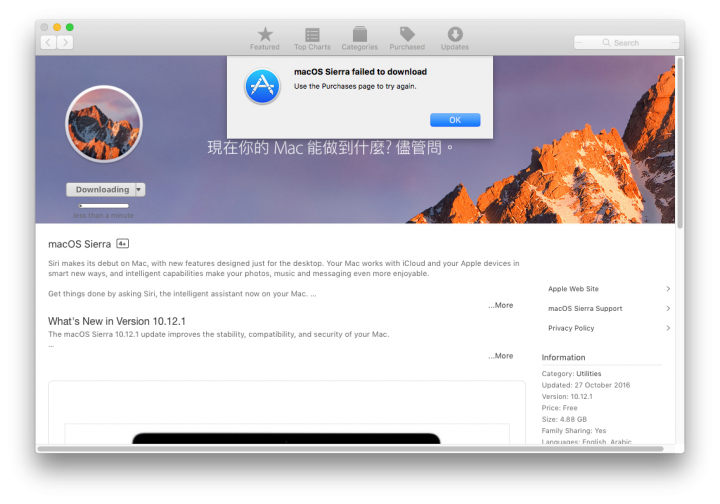Click the Information section heading
720x504 pixels.
click(x=563, y=358)
